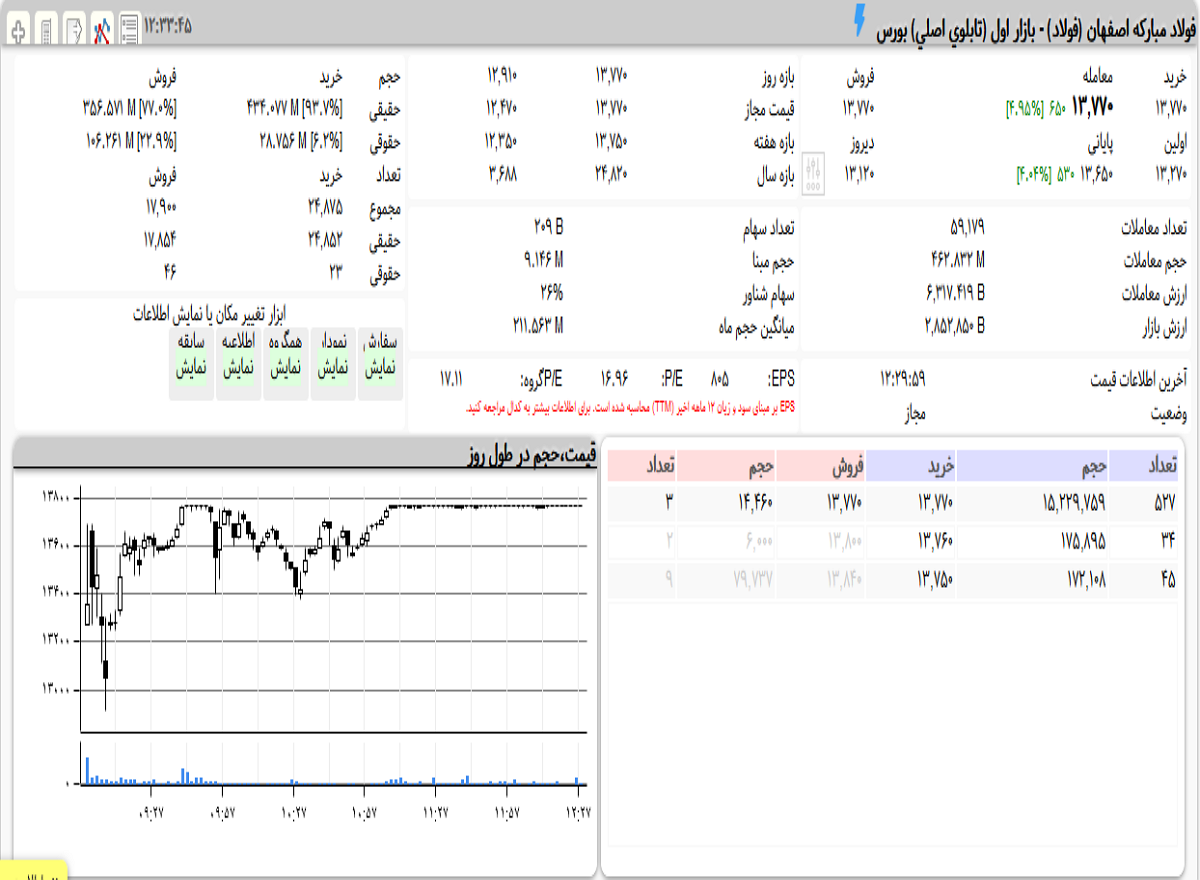
Task: Click the blue lightning bolt icon
Action: [860, 21]
